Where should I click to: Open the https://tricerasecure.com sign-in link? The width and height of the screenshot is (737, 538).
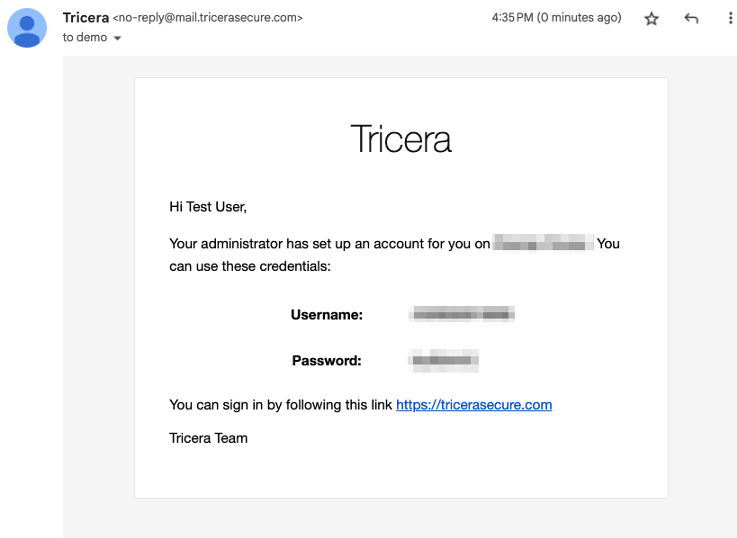[474, 405]
